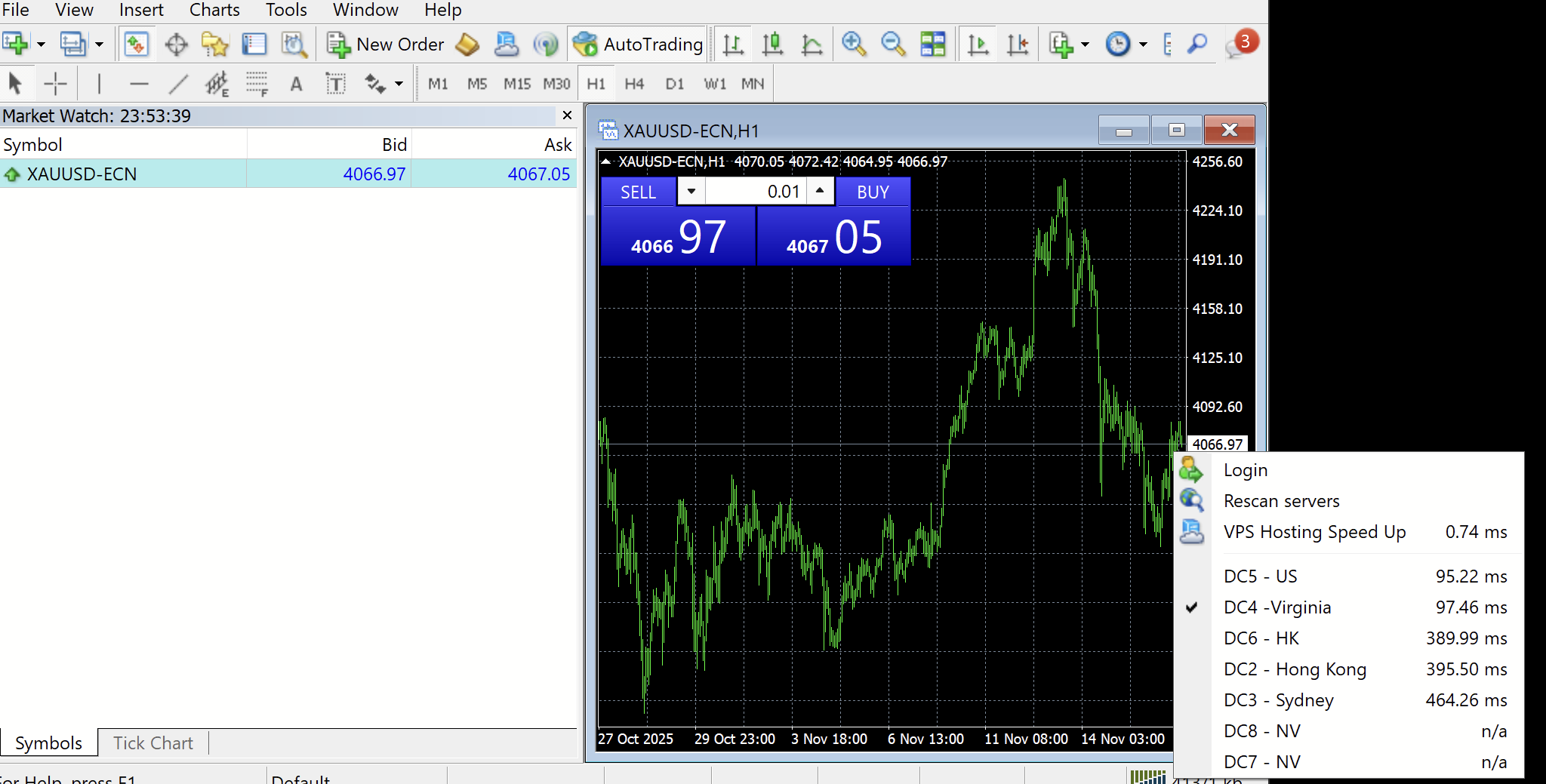Screen dimensions: 1546x784
Task: Open the Signals toolbar icon
Action: tap(545, 44)
